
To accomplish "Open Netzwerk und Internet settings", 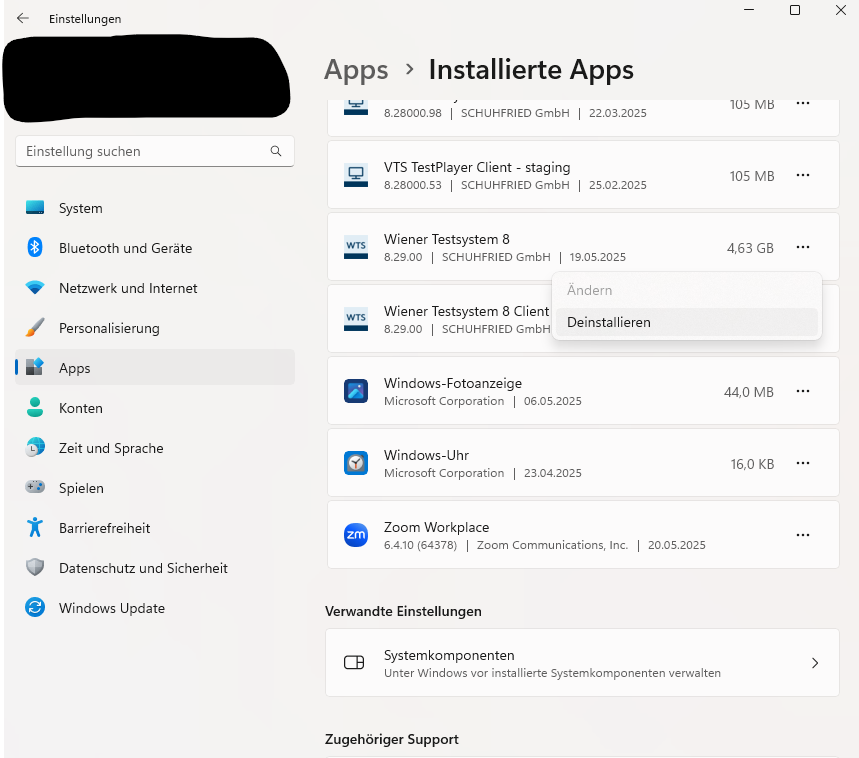I will (x=128, y=288).
